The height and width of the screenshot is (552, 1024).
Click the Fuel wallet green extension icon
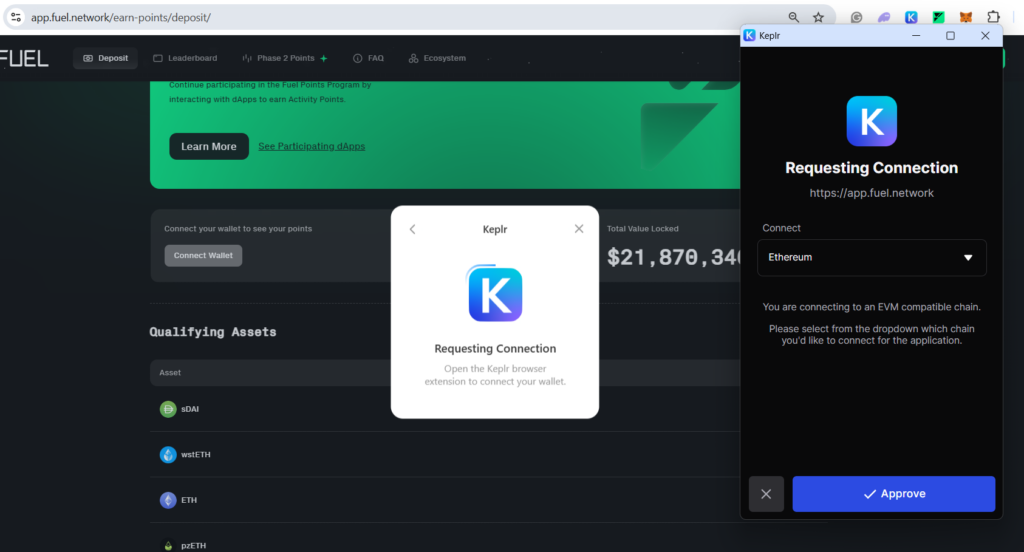938,17
